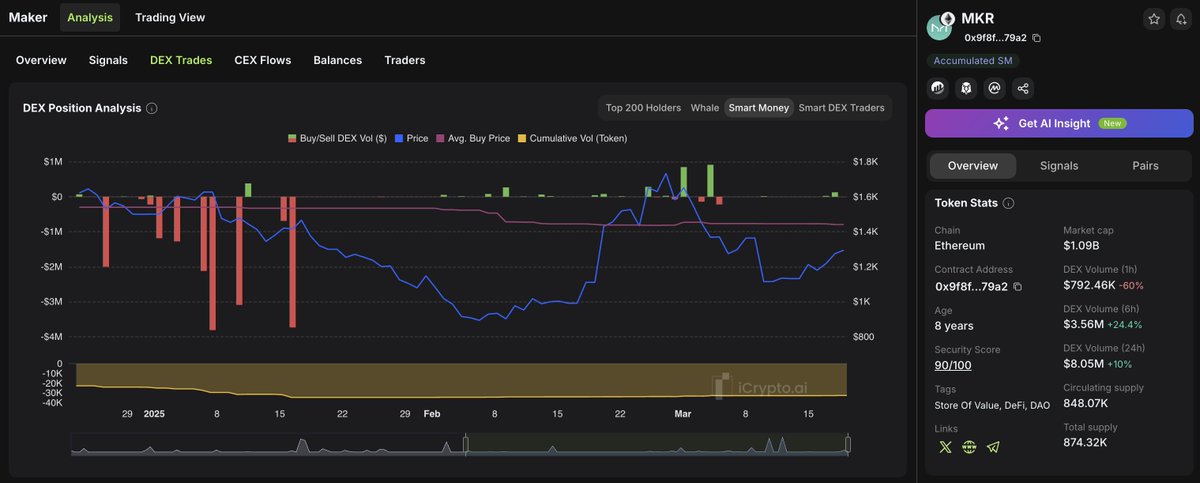Open the Overview tab in main navigation
Screen dimensions: 1200x483
tap(41, 60)
